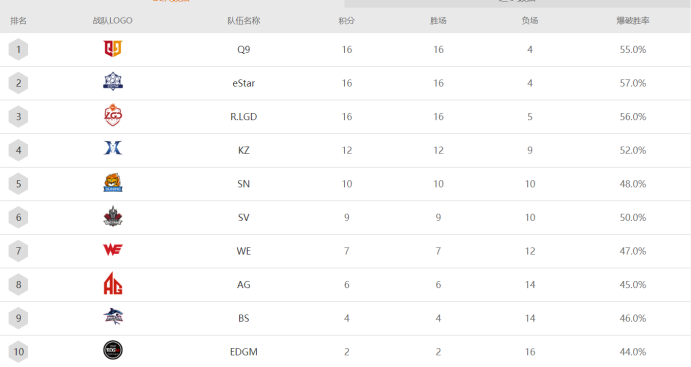Viewport: 691px width, 367px height.
Task: Click the R.LGD team name
Action: point(244,117)
